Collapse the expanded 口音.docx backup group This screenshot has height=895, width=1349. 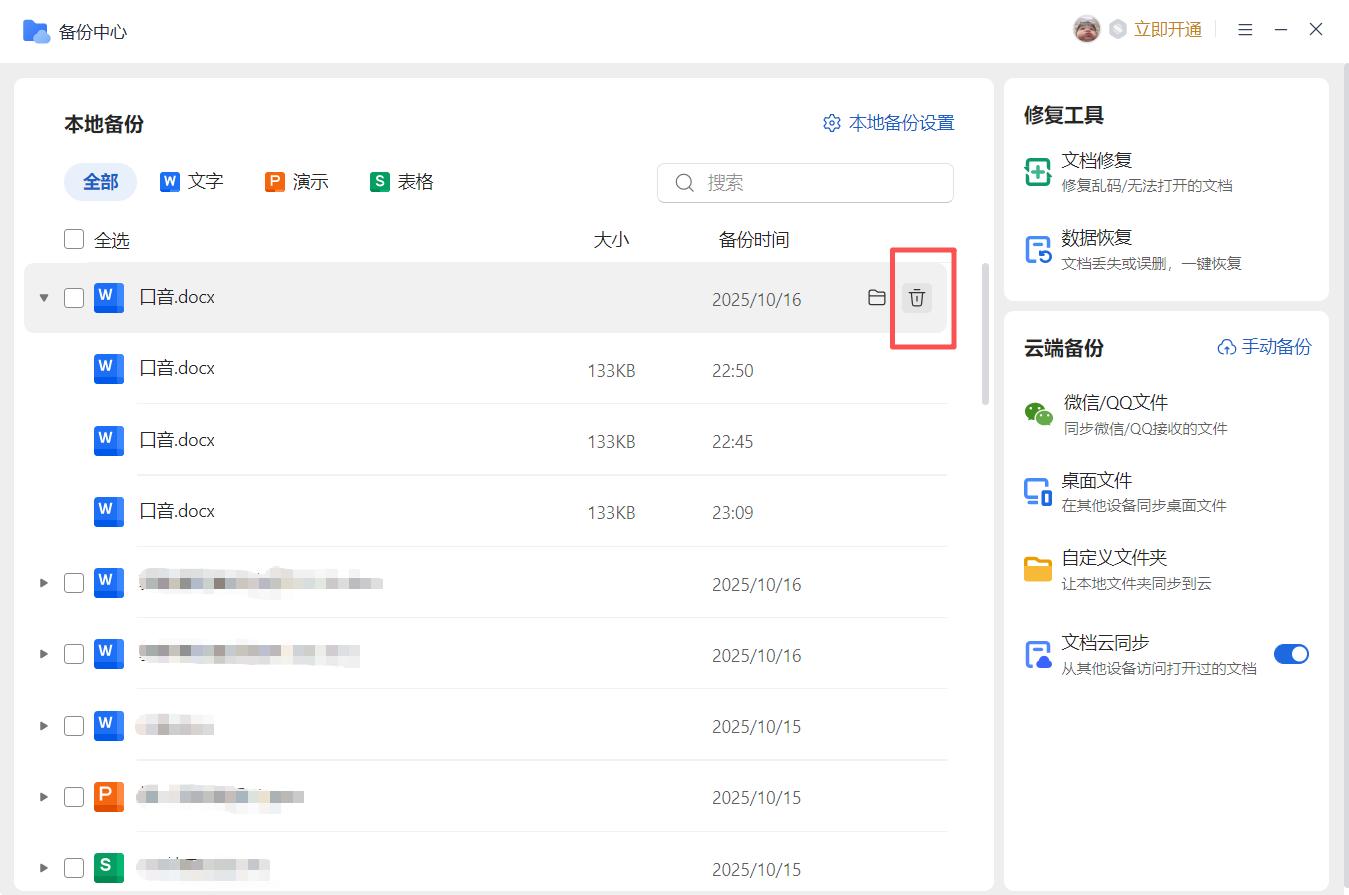pyautogui.click(x=43, y=298)
